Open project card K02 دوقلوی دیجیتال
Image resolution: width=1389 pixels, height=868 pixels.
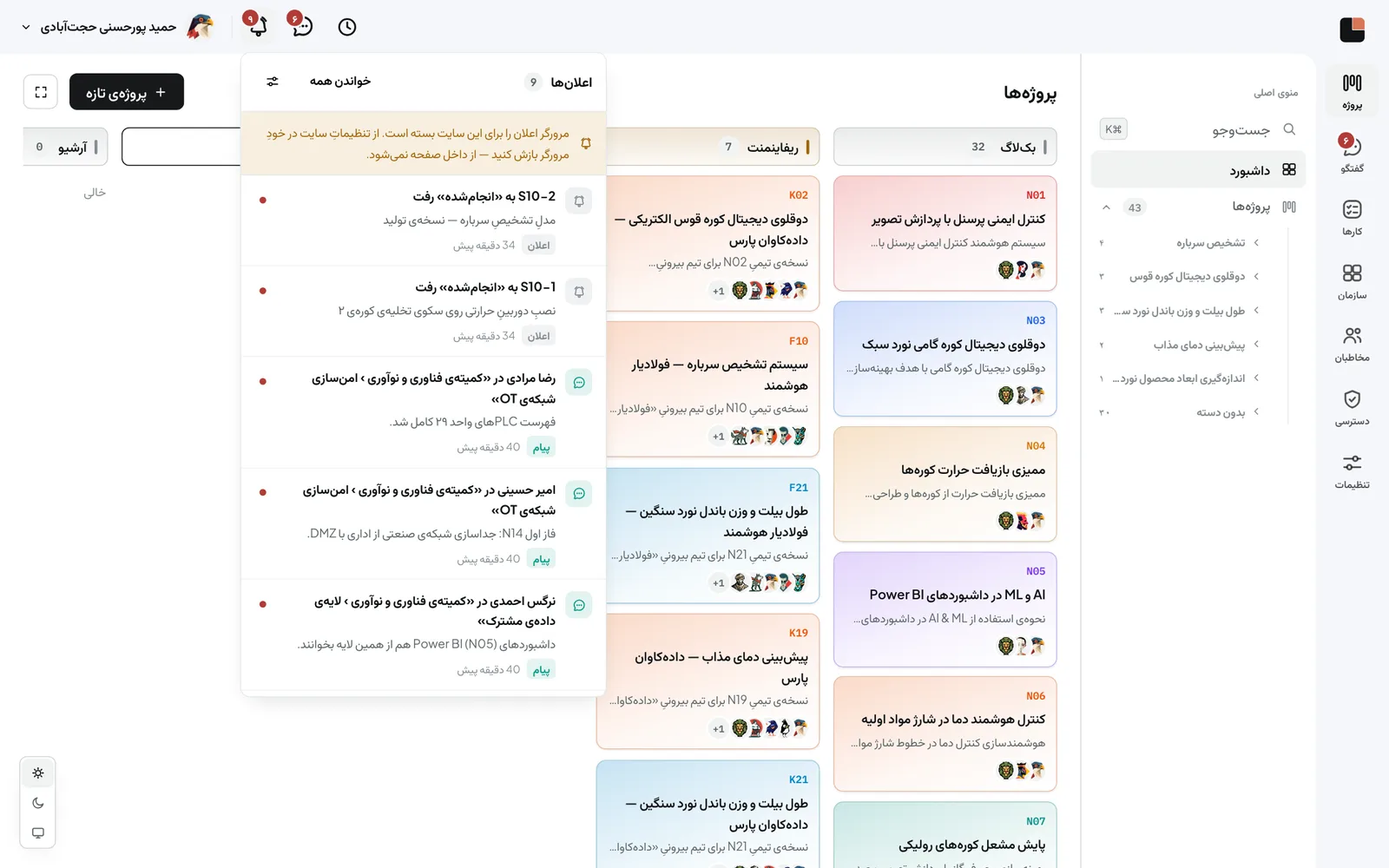pos(708,244)
